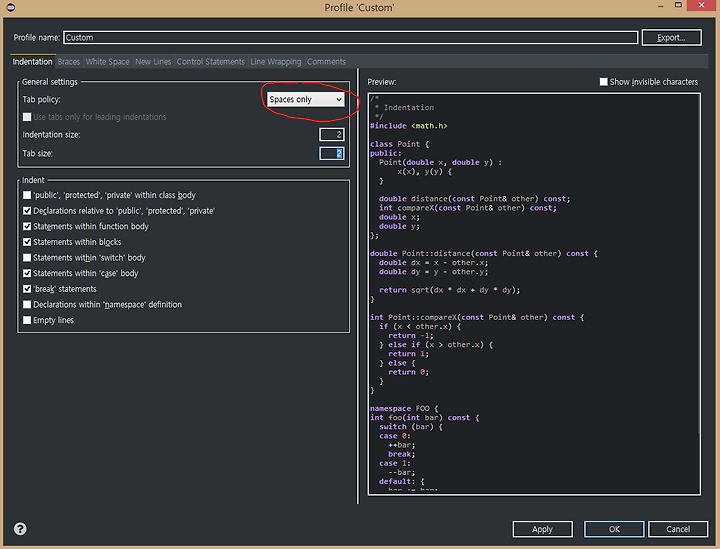Toggle 'break' statements checkbox
Image resolution: width=720 pixels, height=549 pixels.
point(27,289)
